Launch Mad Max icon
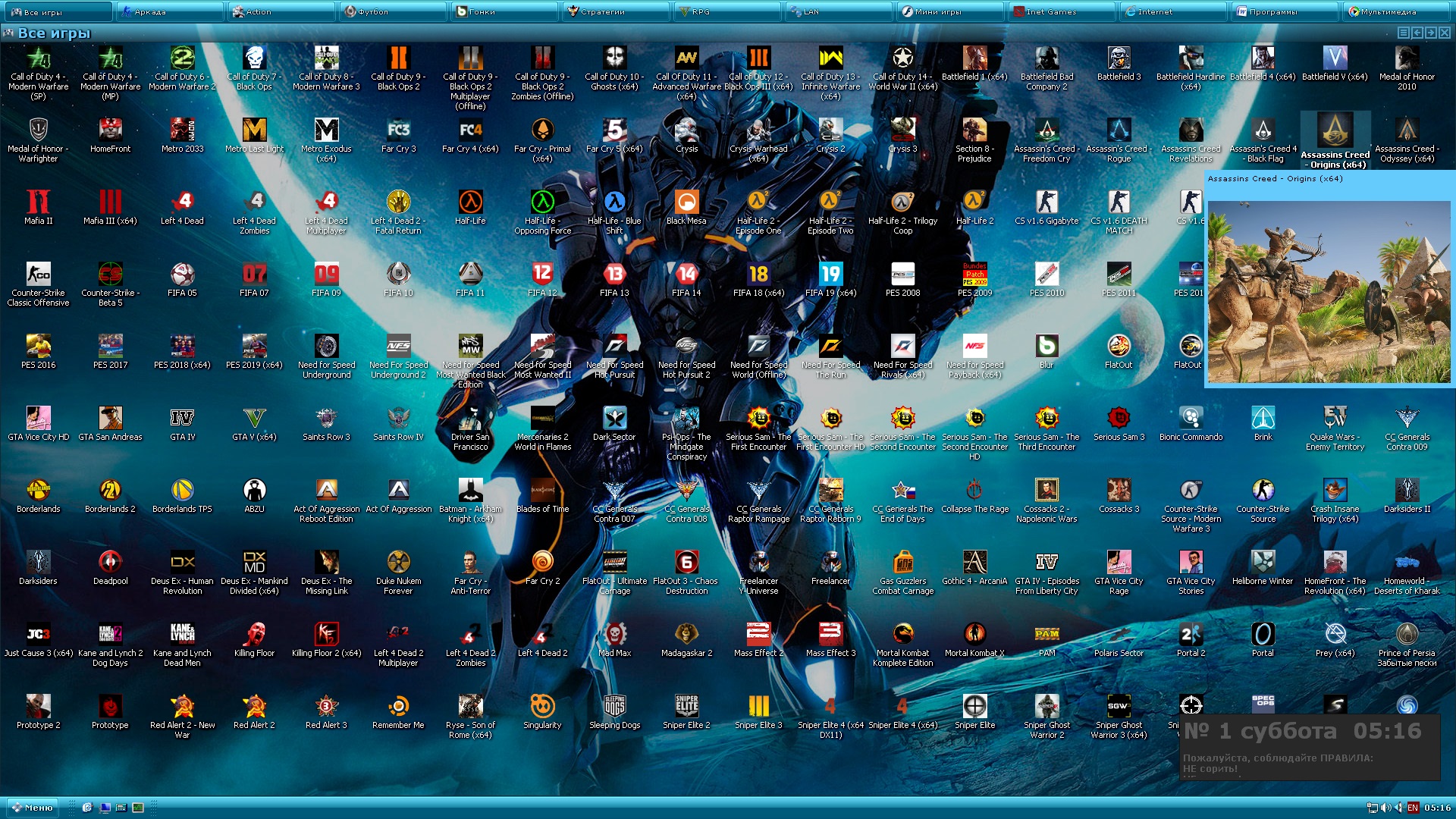The width and height of the screenshot is (1456, 819). tap(614, 640)
